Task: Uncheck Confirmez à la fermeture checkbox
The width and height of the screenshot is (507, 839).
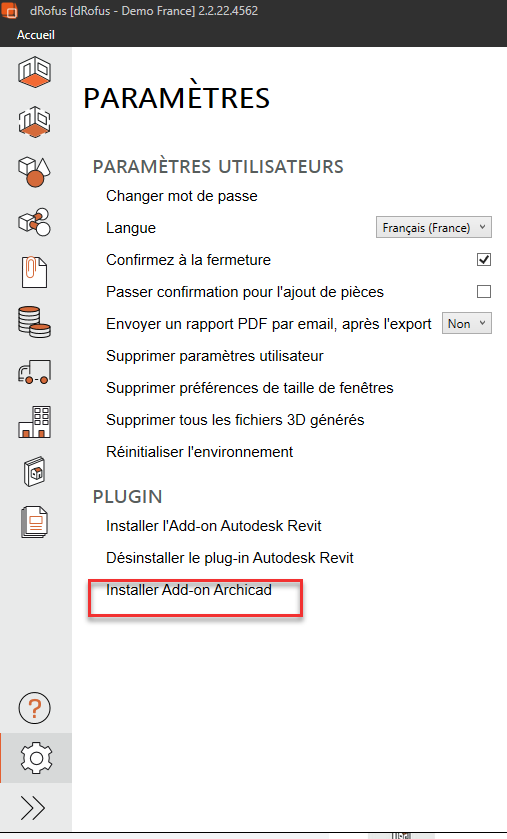Action: coord(484,260)
